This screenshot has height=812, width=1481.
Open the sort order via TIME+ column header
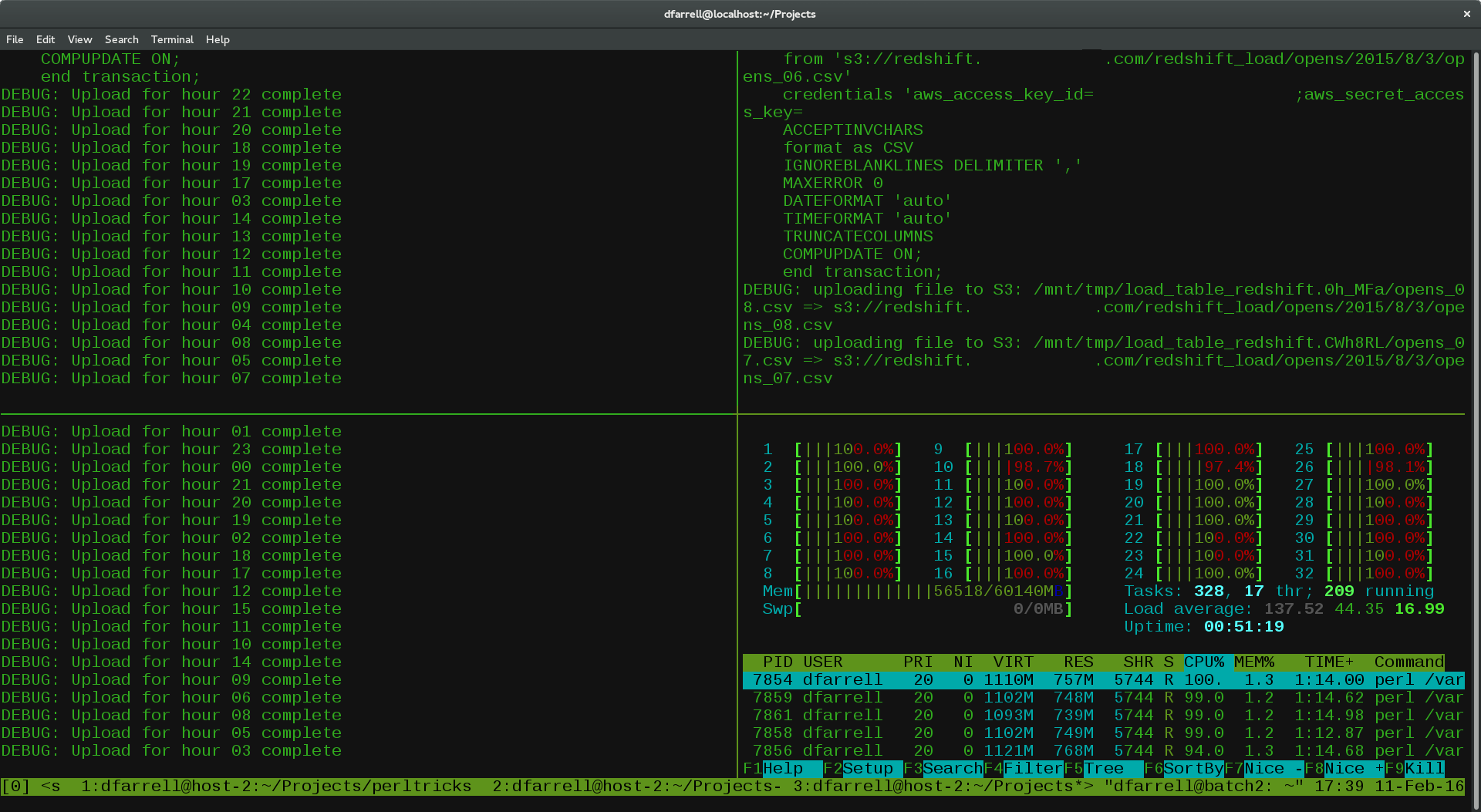click(x=1327, y=662)
